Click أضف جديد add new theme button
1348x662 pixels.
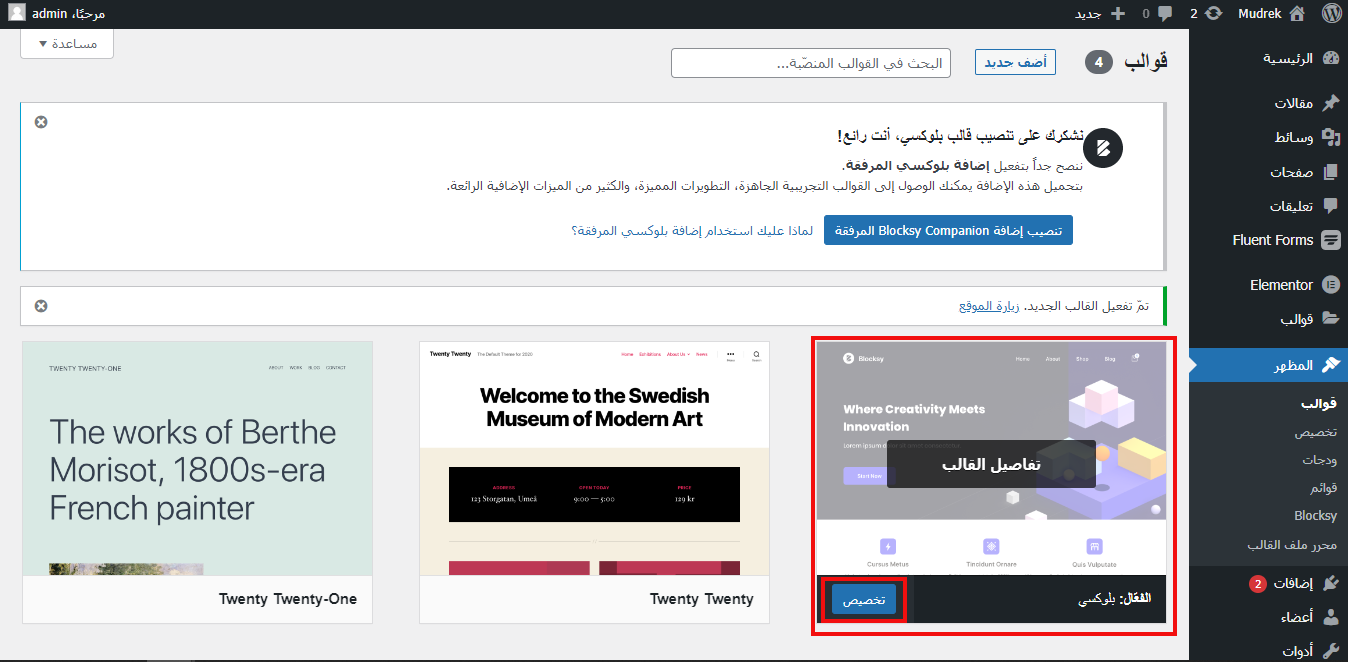click(x=1015, y=62)
